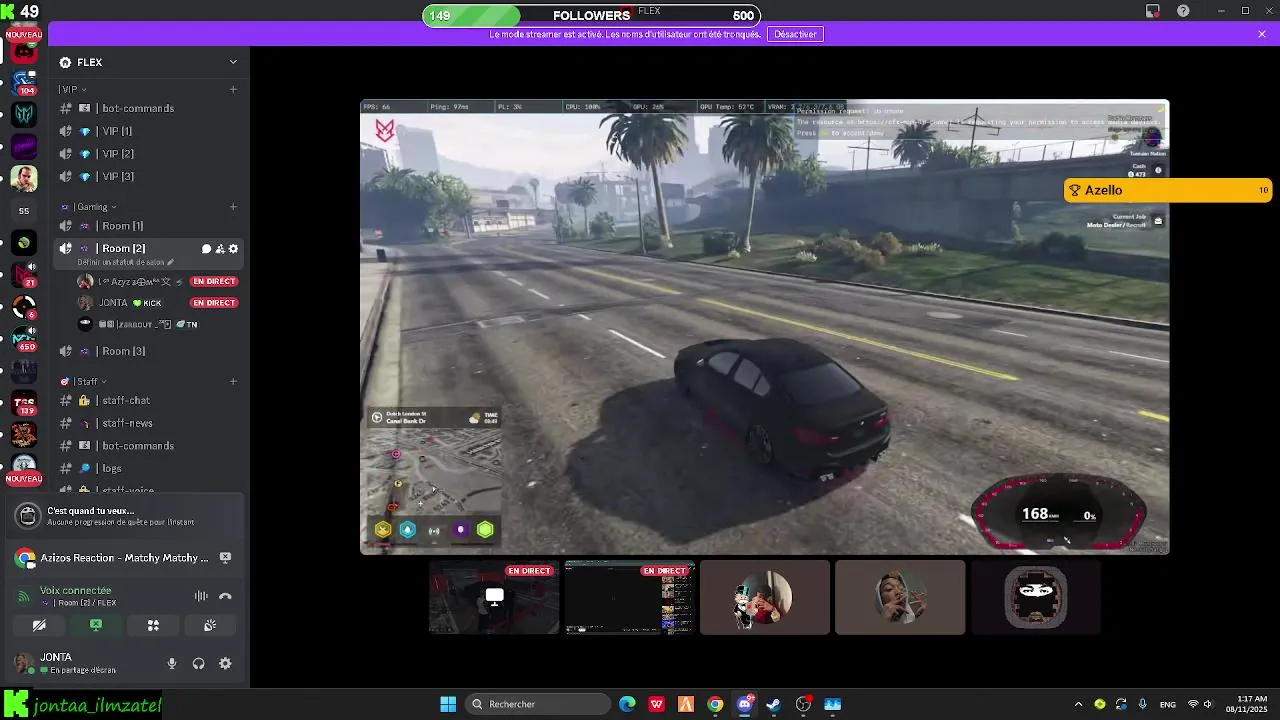
Task: Open the Azello leaderboard banner
Action: pos(1168,190)
